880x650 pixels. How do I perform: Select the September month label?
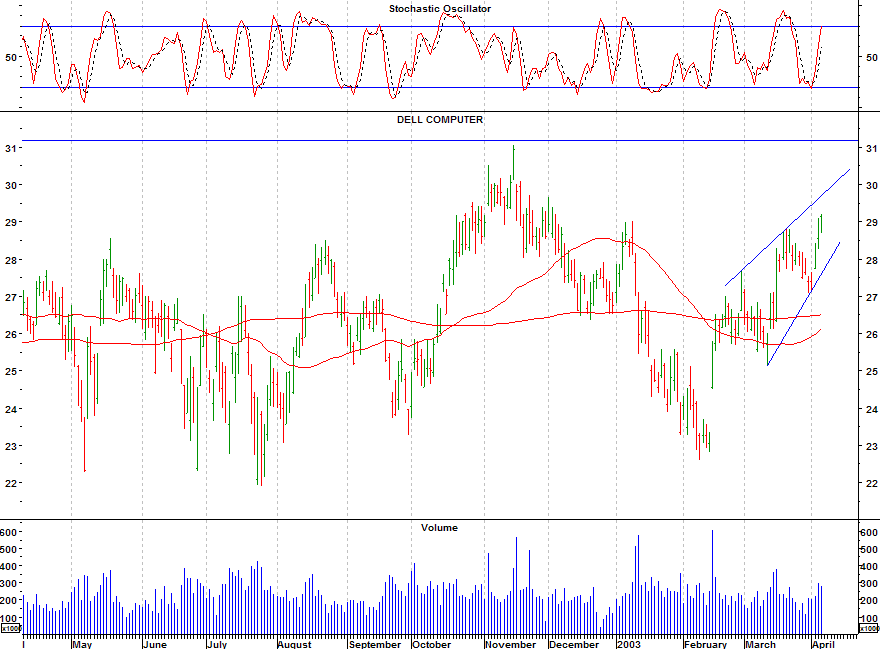375,644
